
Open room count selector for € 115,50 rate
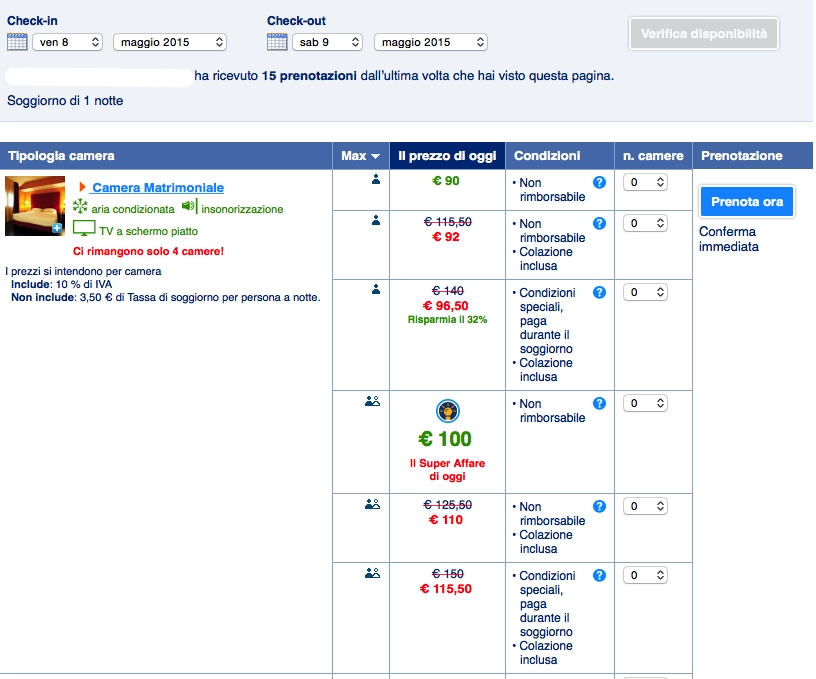click(x=645, y=575)
